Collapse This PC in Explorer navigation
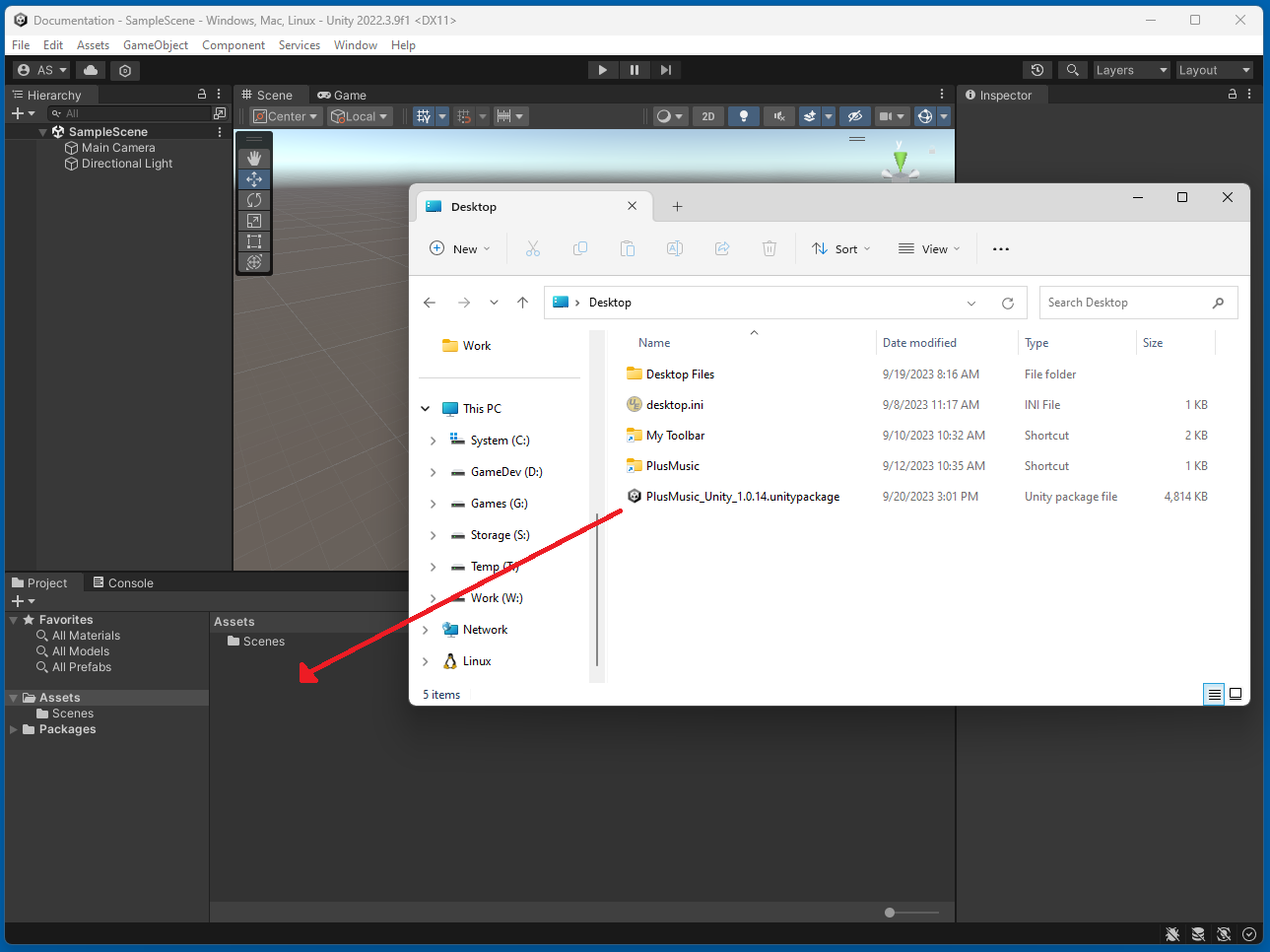 click(x=426, y=409)
